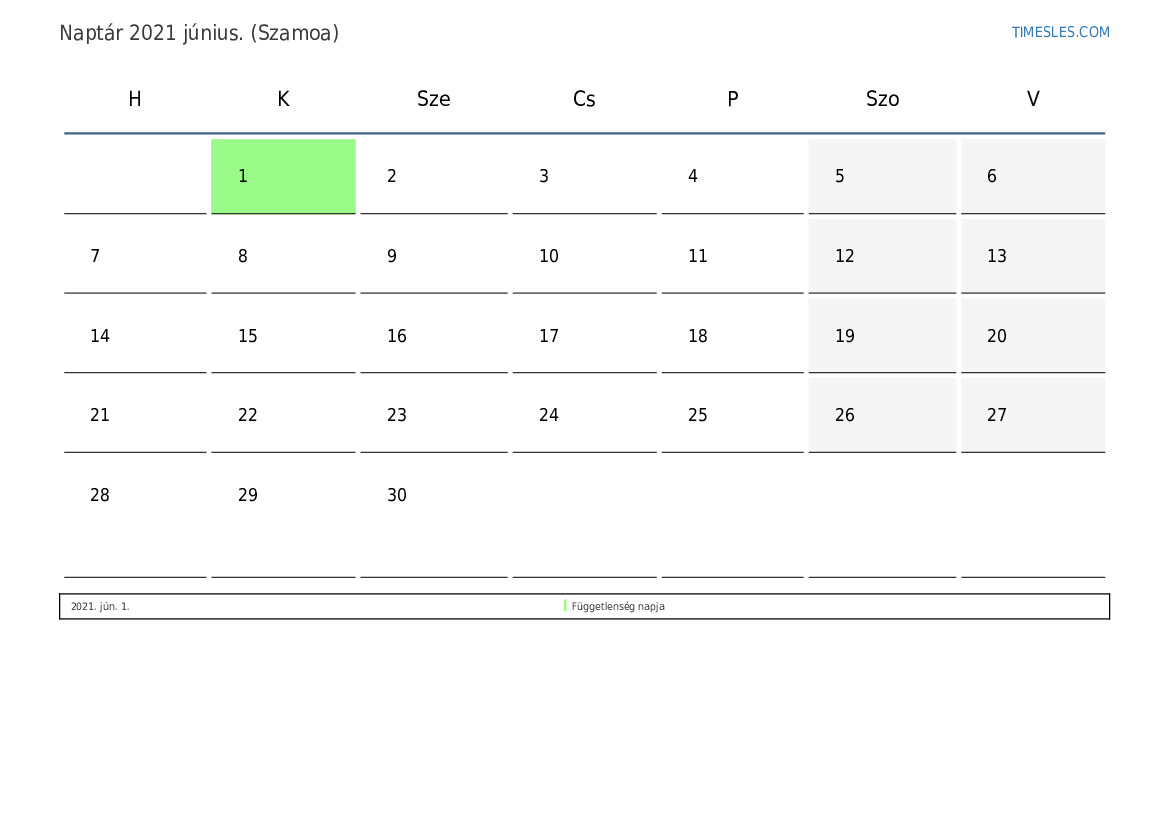
Task: Click the Függetlenség napja holiday label
Action: pos(618,606)
